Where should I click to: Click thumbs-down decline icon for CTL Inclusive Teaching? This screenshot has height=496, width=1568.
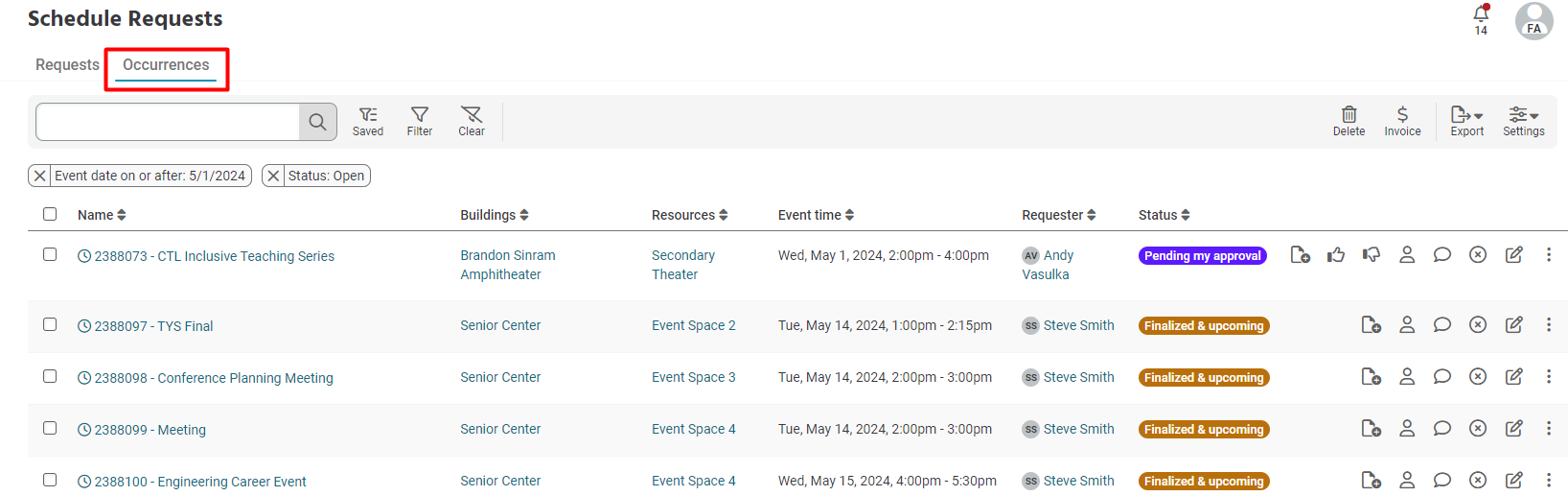(x=1372, y=255)
